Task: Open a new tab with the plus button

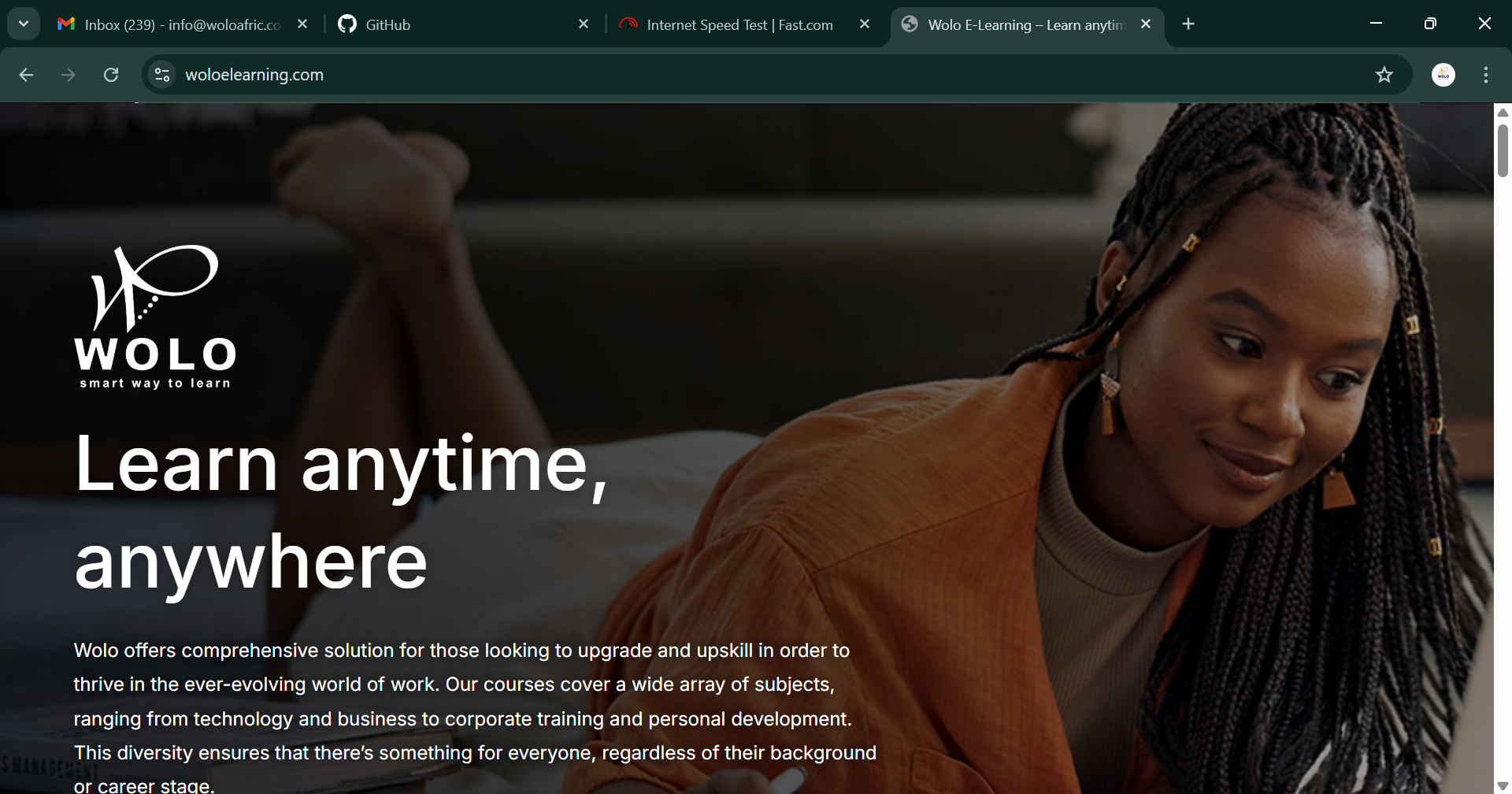Action: point(1188,24)
